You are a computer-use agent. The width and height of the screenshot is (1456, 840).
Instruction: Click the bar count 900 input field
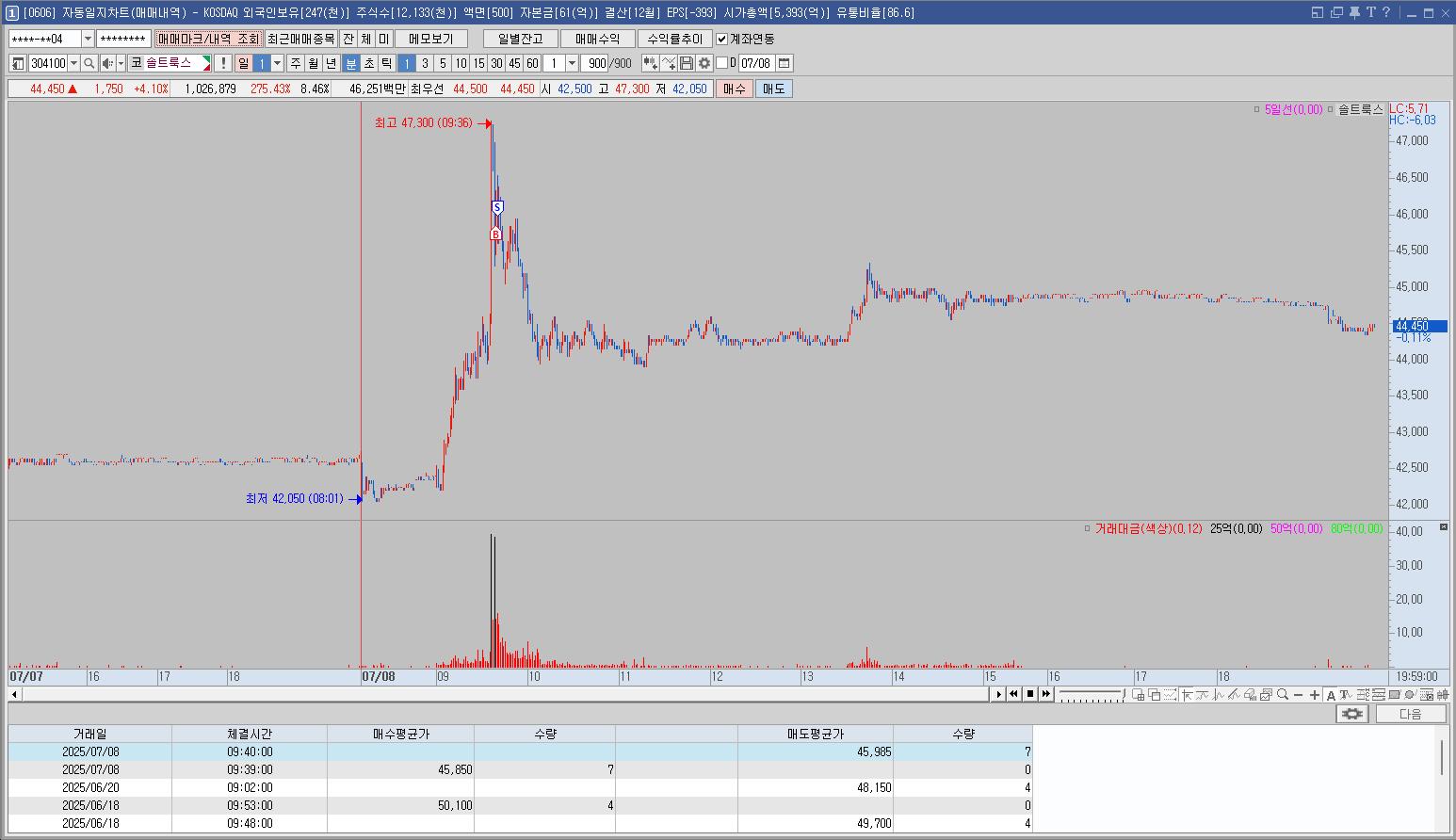[594, 63]
